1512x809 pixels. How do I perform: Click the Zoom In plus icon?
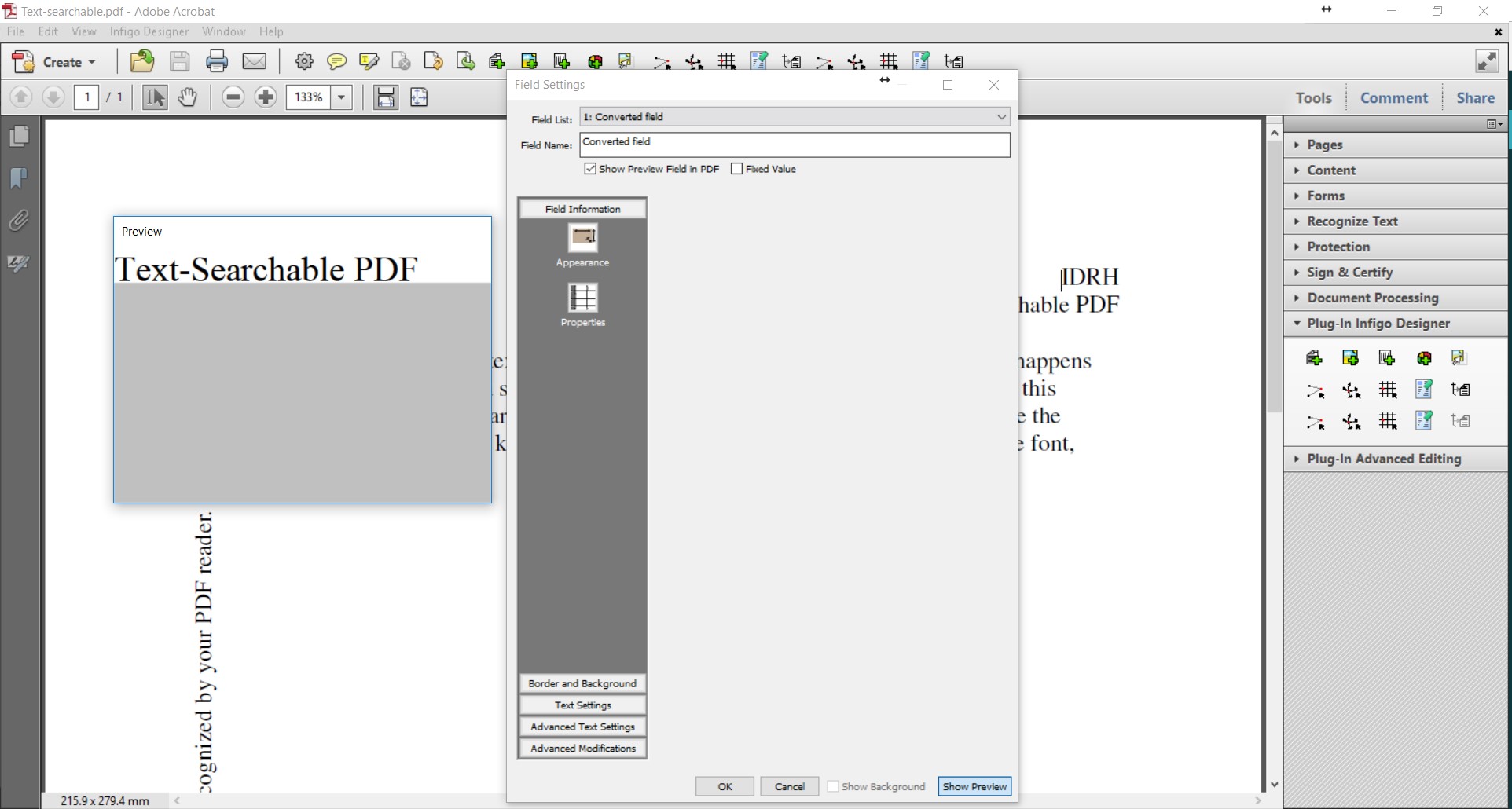[x=266, y=97]
